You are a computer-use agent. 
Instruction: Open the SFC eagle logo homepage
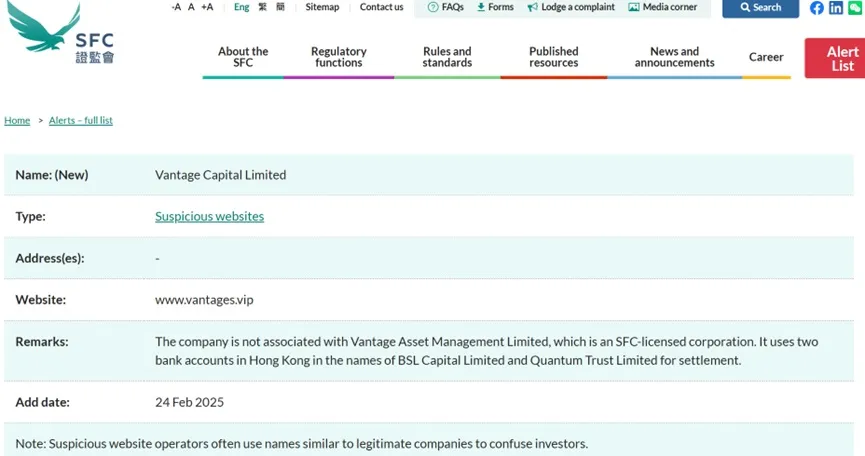(61, 32)
